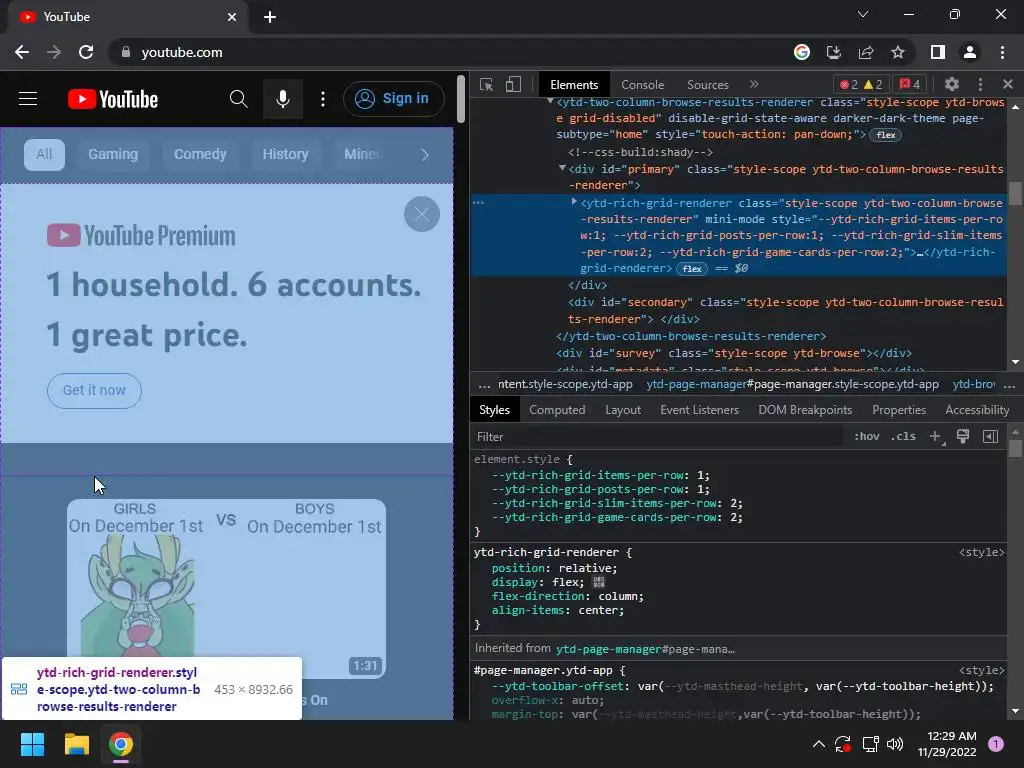Toggle :hov element state panel

(867, 437)
